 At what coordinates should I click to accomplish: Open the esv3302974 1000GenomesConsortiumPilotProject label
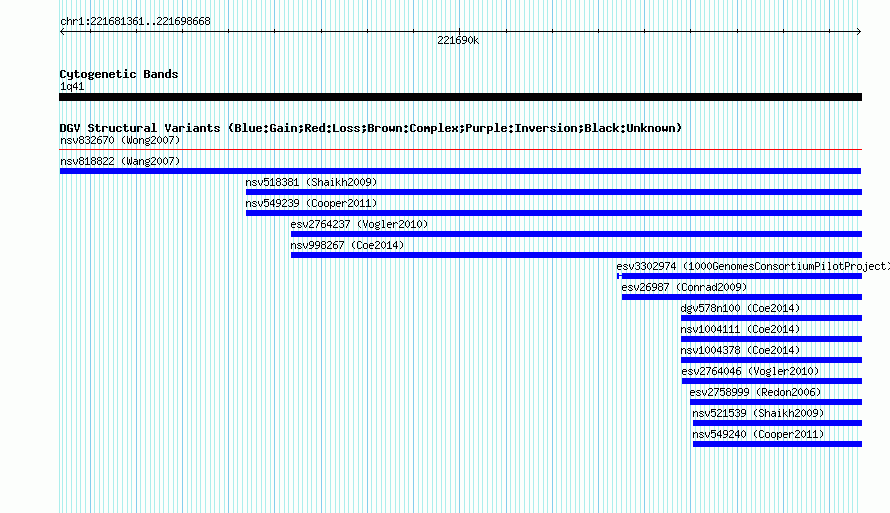click(753, 266)
